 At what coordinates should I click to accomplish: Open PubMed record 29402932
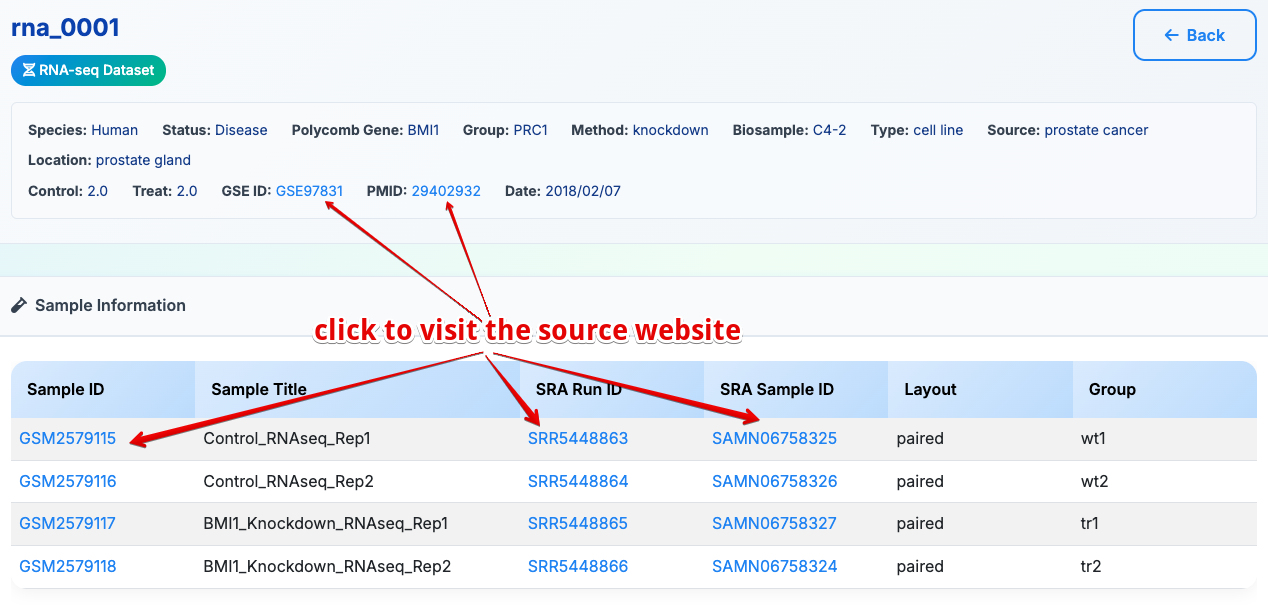tap(449, 190)
